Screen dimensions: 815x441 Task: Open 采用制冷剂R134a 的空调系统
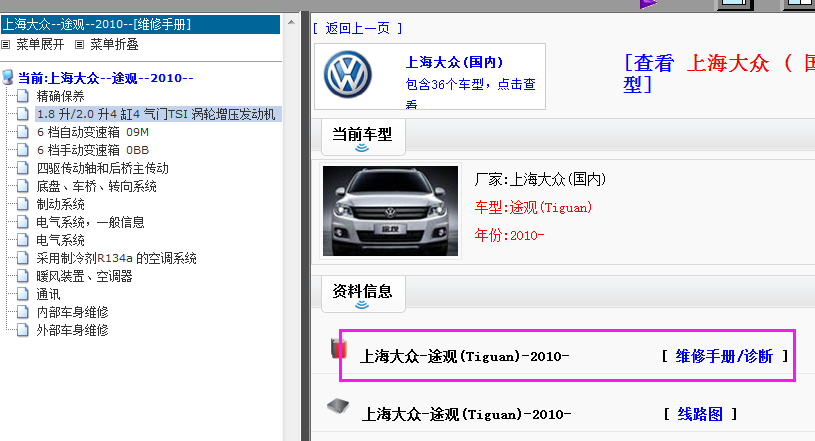(x=116, y=258)
